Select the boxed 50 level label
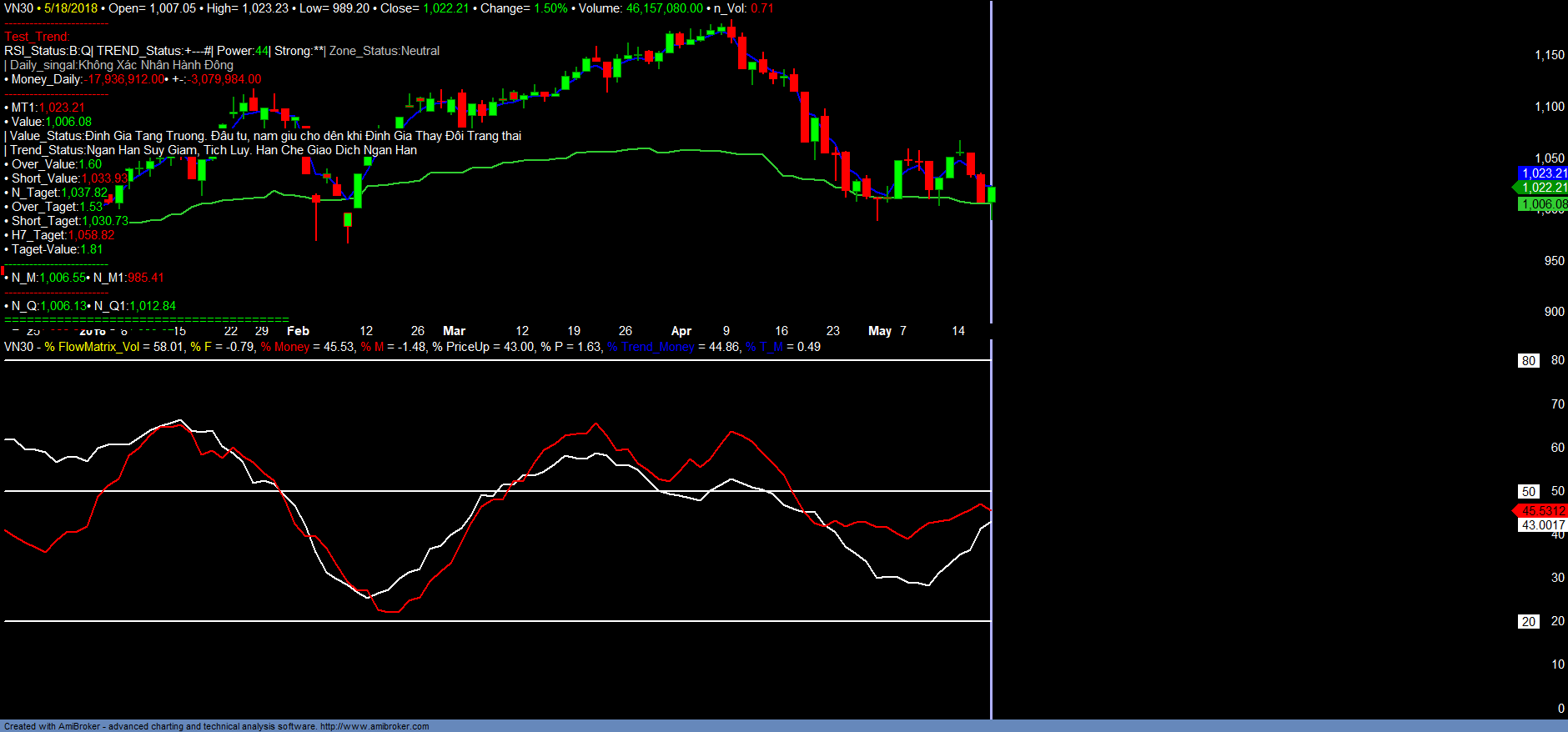The image size is (1568, 732). coord(1528,492)
